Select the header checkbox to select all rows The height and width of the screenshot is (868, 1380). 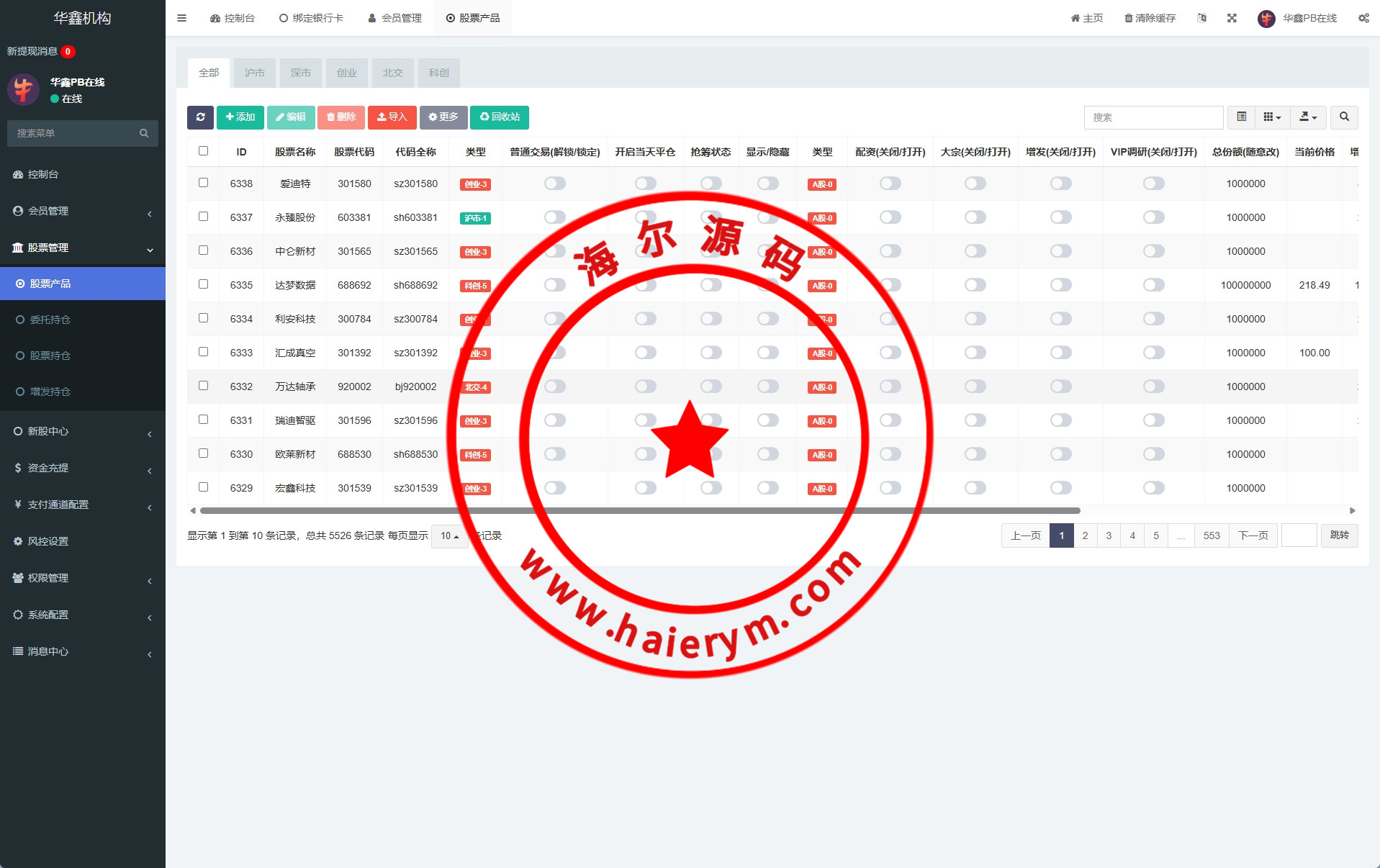tap(204, 151)
